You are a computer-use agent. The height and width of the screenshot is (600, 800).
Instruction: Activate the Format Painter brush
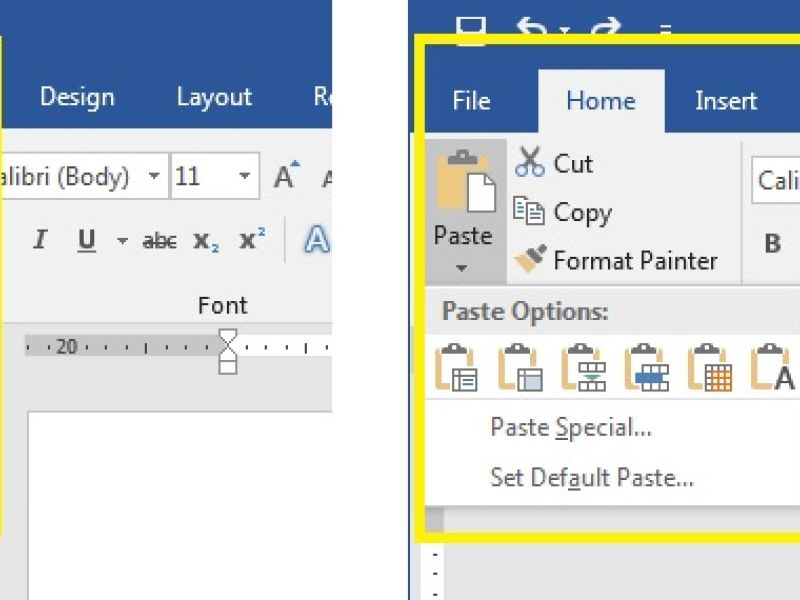click(x=530, y=260)
